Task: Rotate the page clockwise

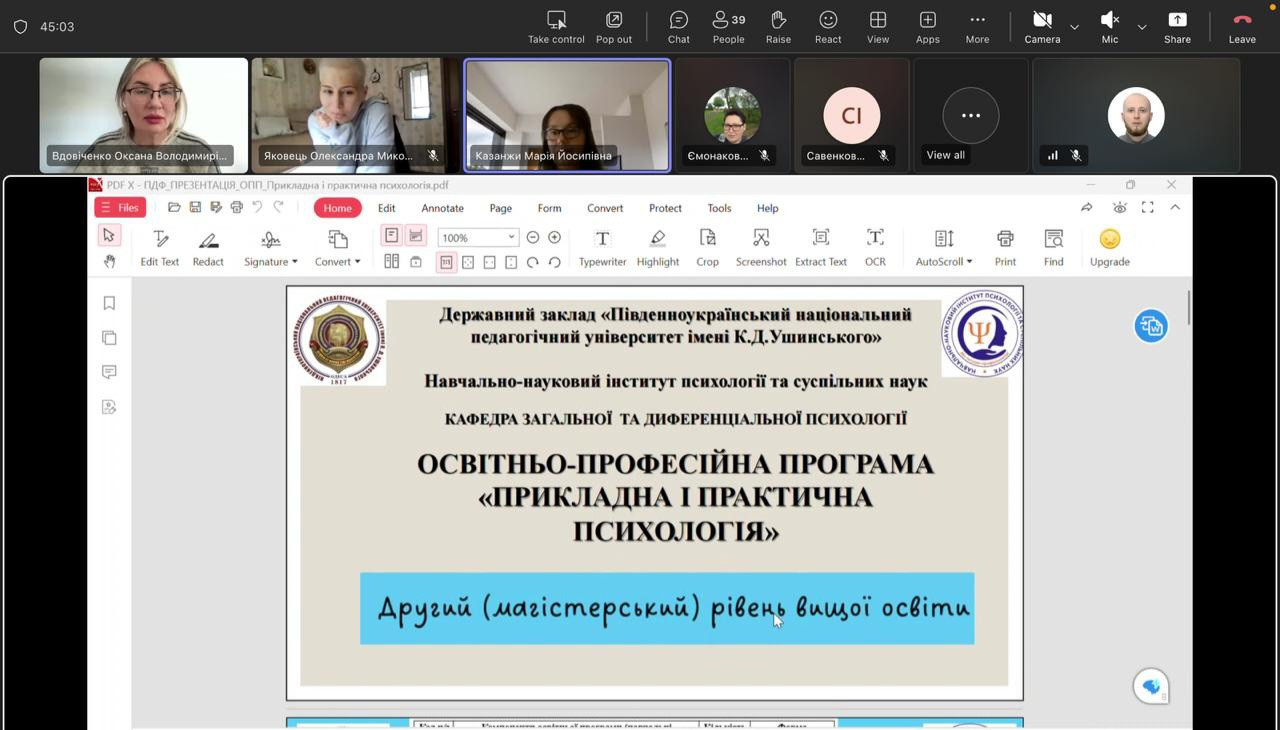Action: (533, 262)
